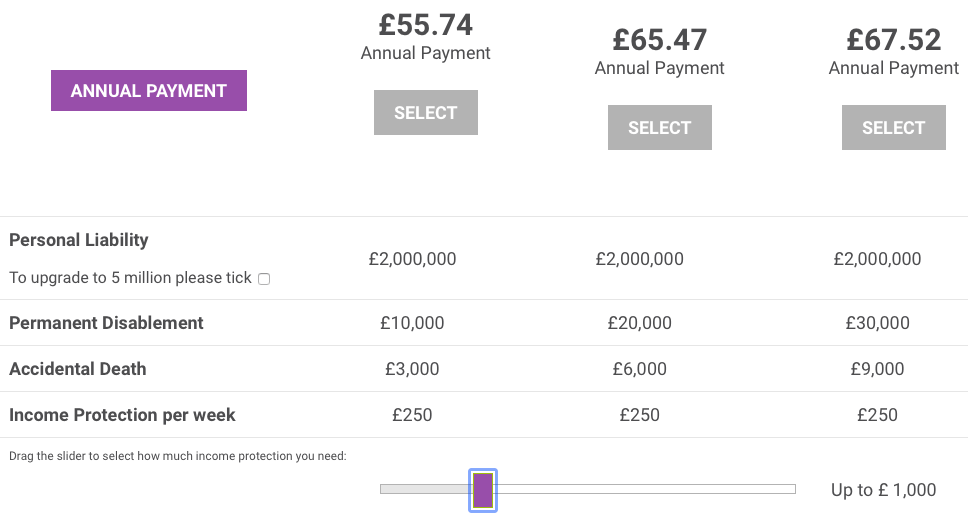Click the £9,000 Accidental Death value
The image size is (968, 515).
tap(877, 369)
